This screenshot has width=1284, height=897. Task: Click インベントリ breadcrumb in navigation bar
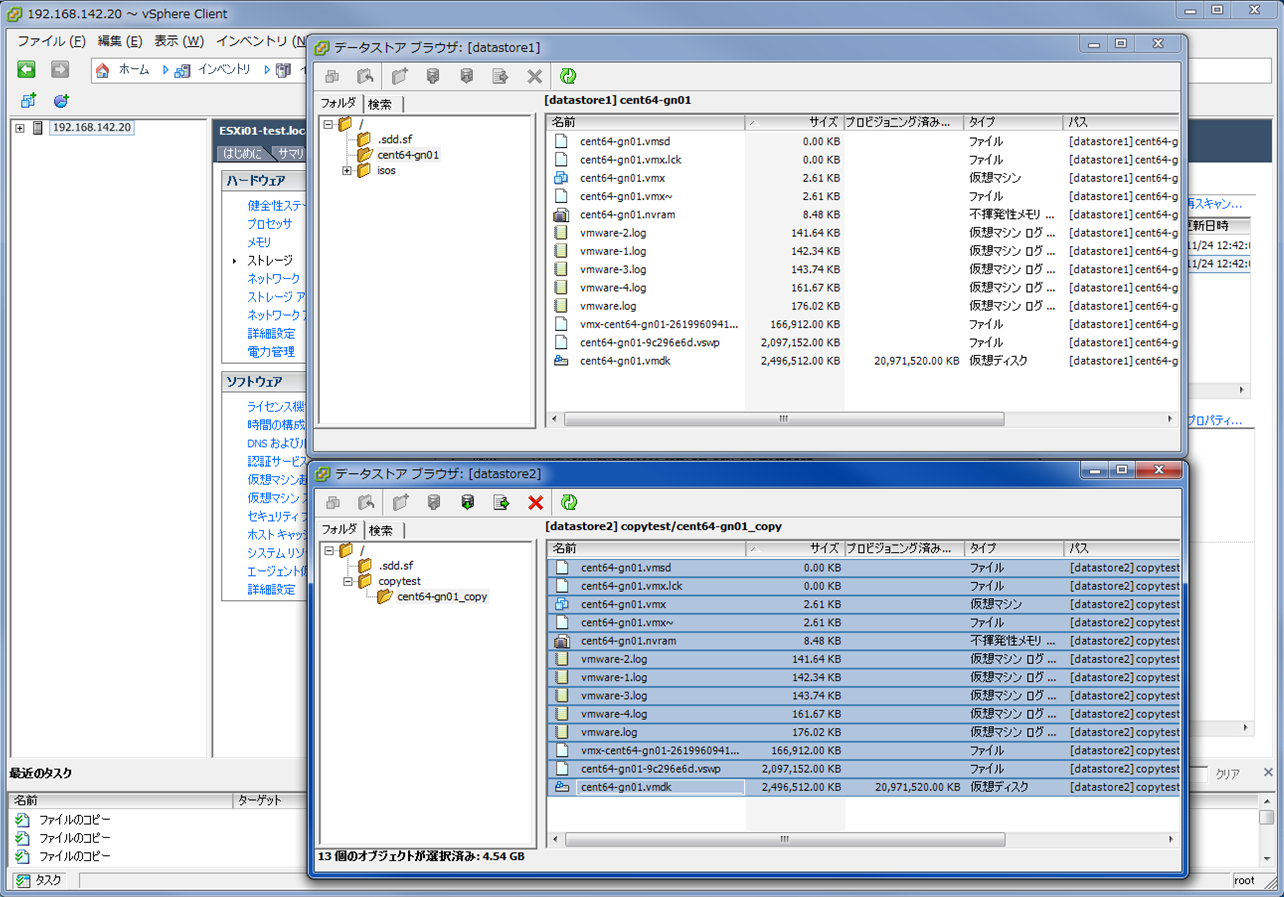pos(224,70)
